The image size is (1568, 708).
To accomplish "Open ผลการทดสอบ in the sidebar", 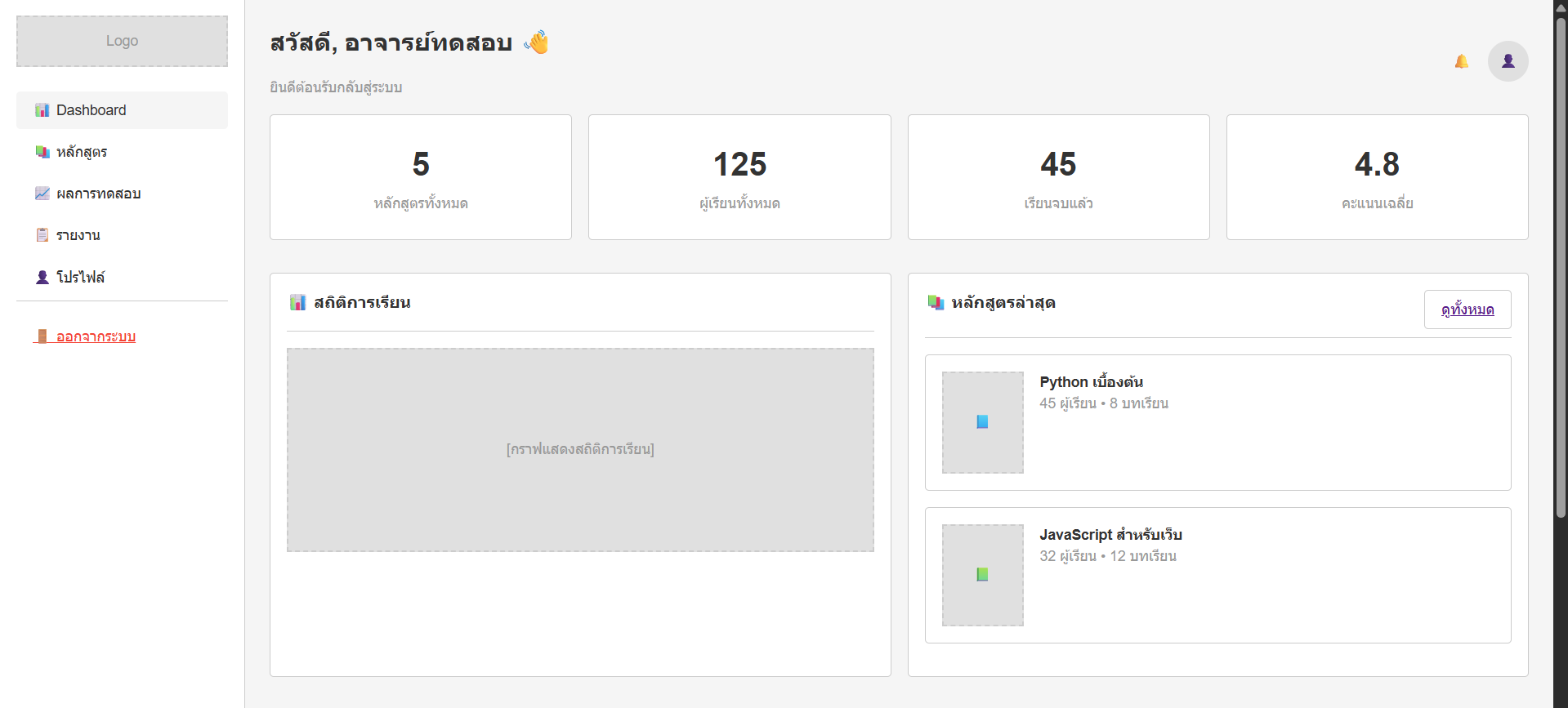I will click(98, 194).
